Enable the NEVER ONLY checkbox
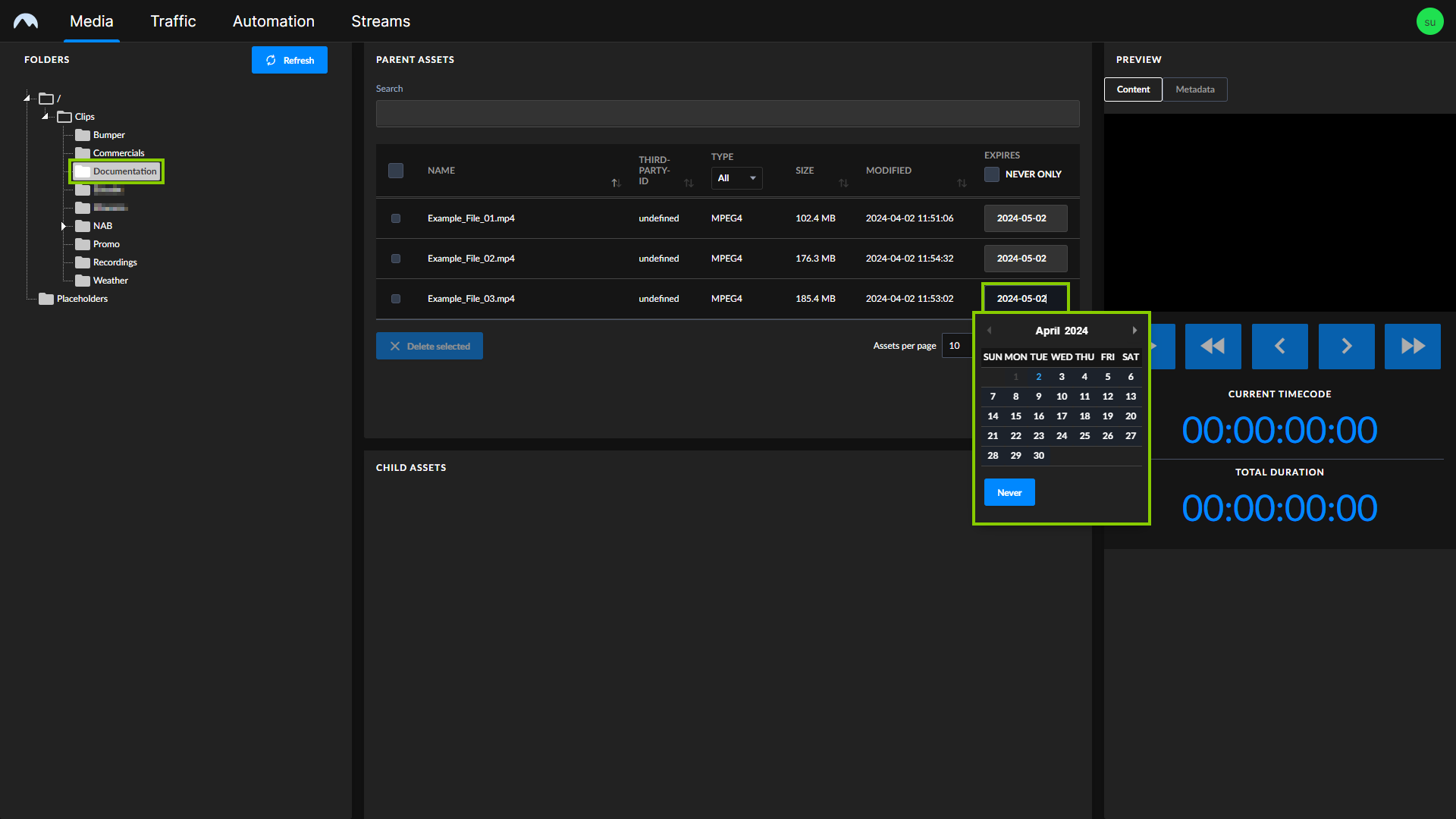1456x819 pixels. point(991,174)
